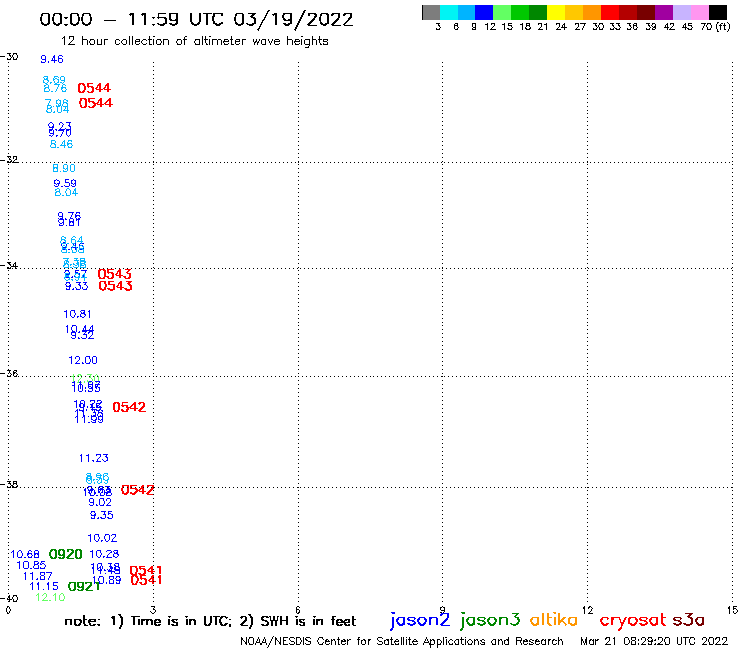740x650 pixels.
Task: Click the NOAA/NESDIS Center footer credit
Action: 402,641
